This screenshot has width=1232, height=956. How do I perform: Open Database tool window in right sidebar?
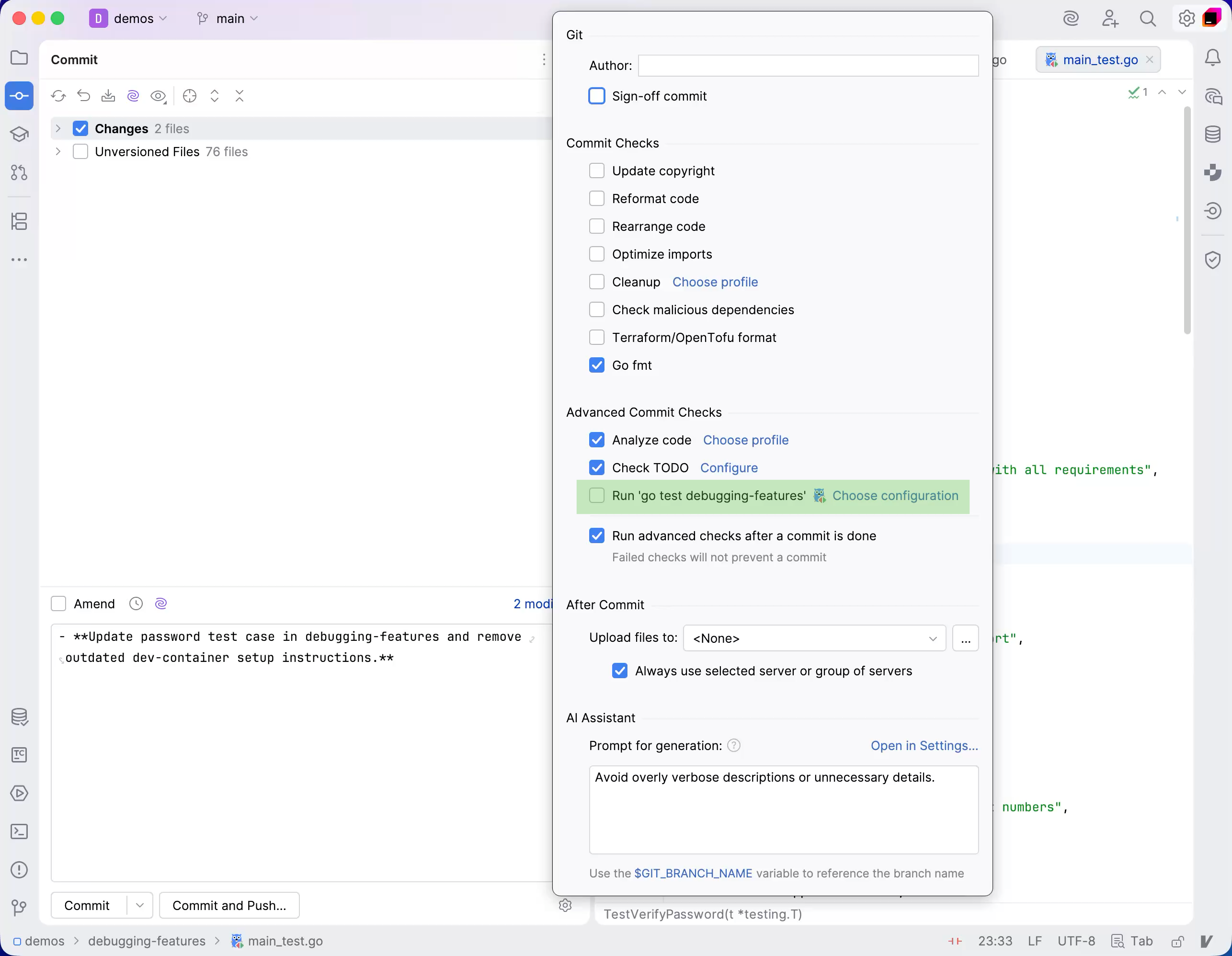tap(1212, 134)
